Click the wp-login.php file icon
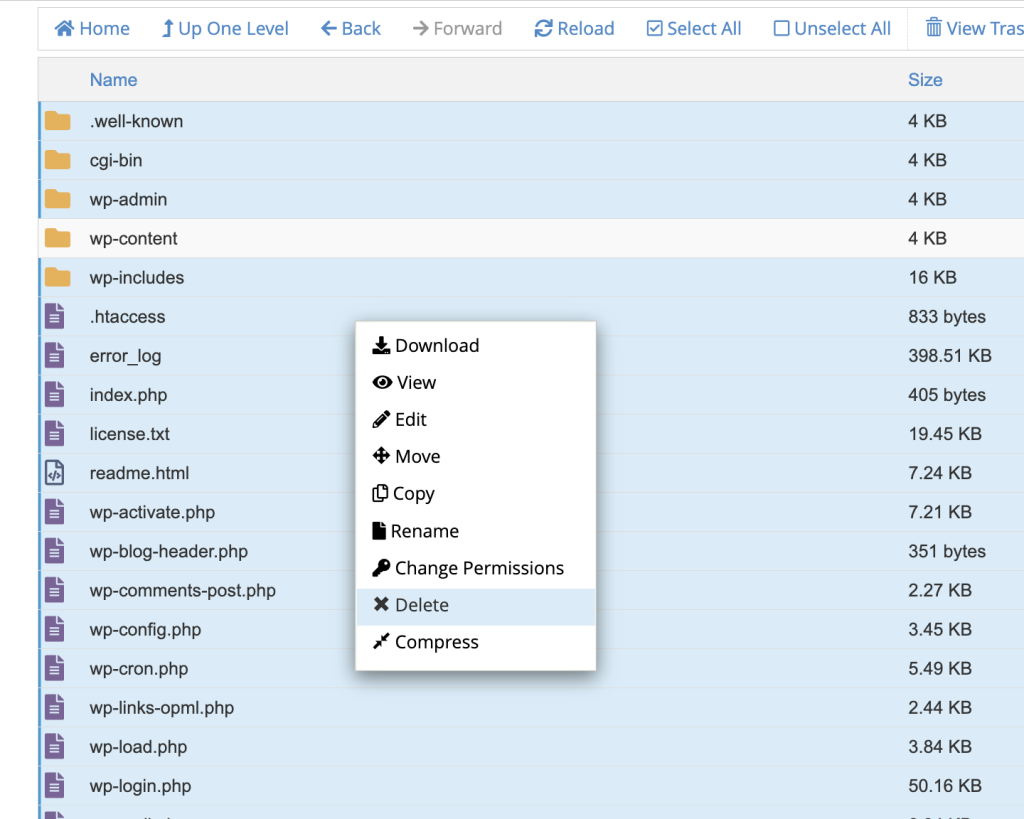1024x819 pixels. (x=55, y=786)
